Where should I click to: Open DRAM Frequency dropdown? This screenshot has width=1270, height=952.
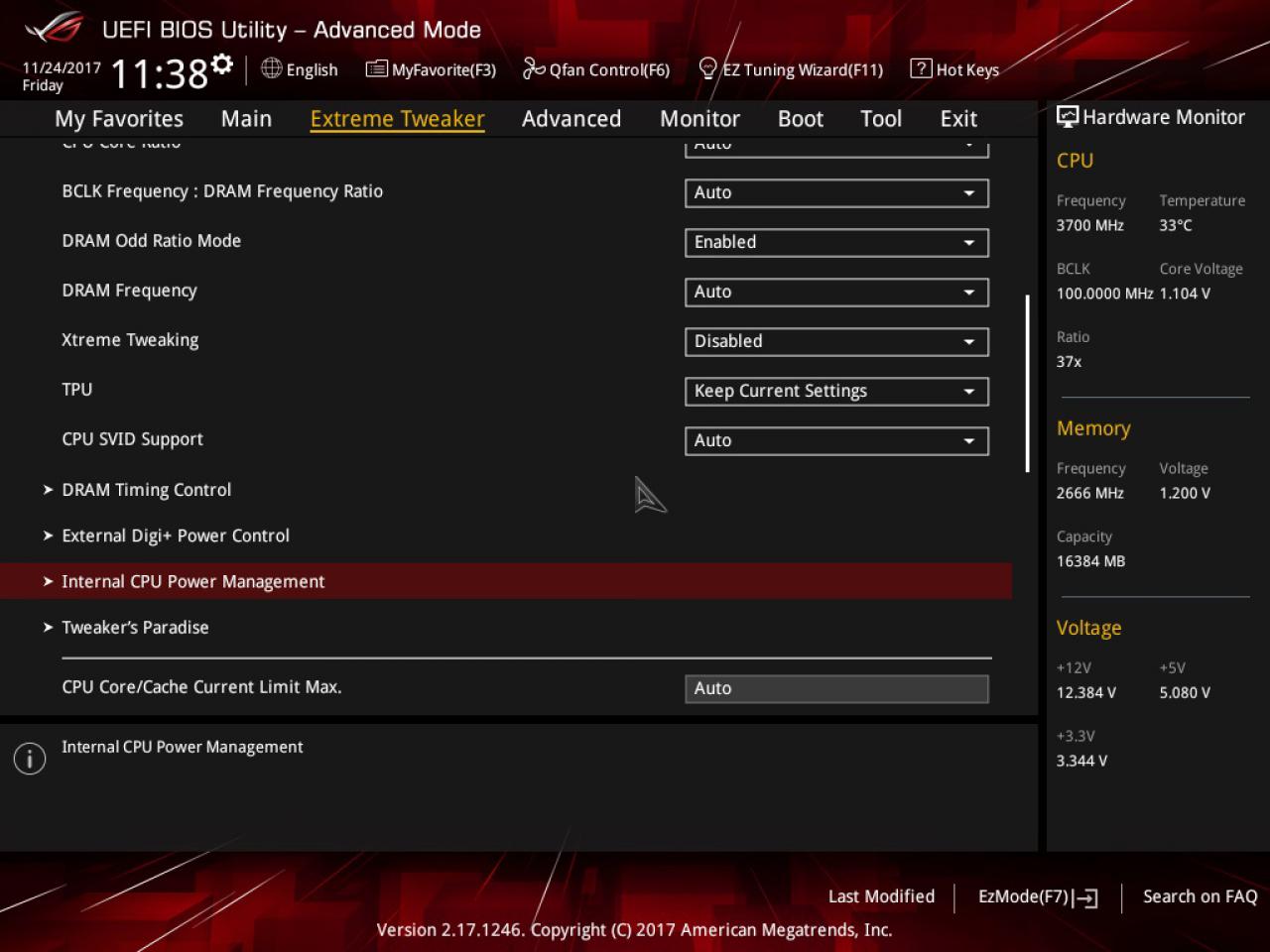(x=836, y=293)
